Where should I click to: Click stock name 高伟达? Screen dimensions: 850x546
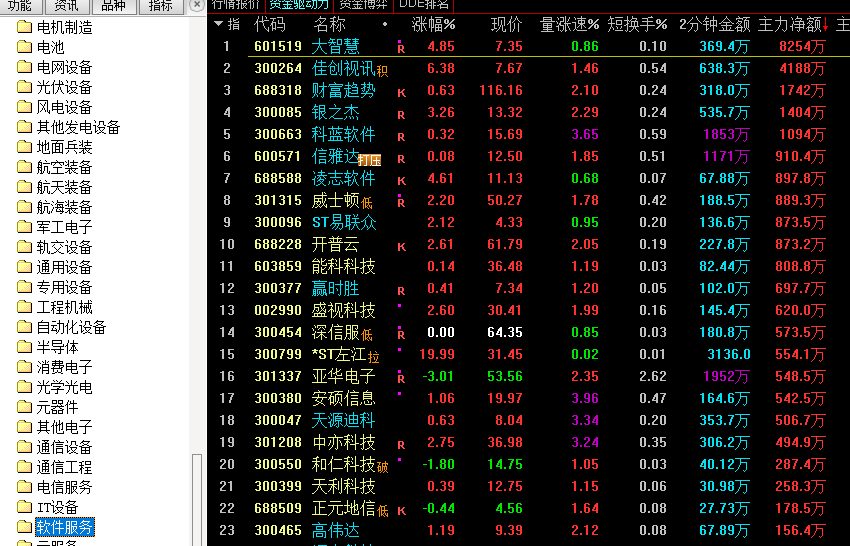[335, 530]
